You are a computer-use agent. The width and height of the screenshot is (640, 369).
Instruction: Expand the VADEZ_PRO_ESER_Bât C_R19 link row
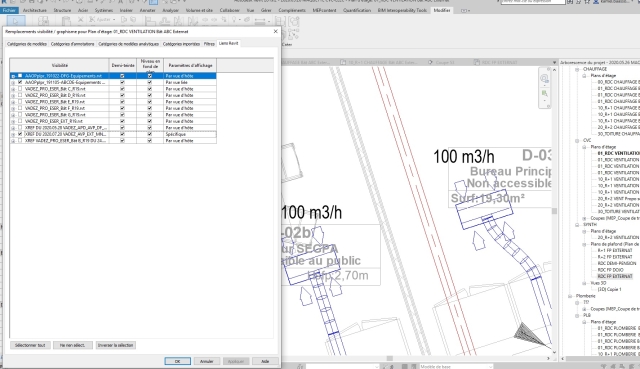click(13, 89)
